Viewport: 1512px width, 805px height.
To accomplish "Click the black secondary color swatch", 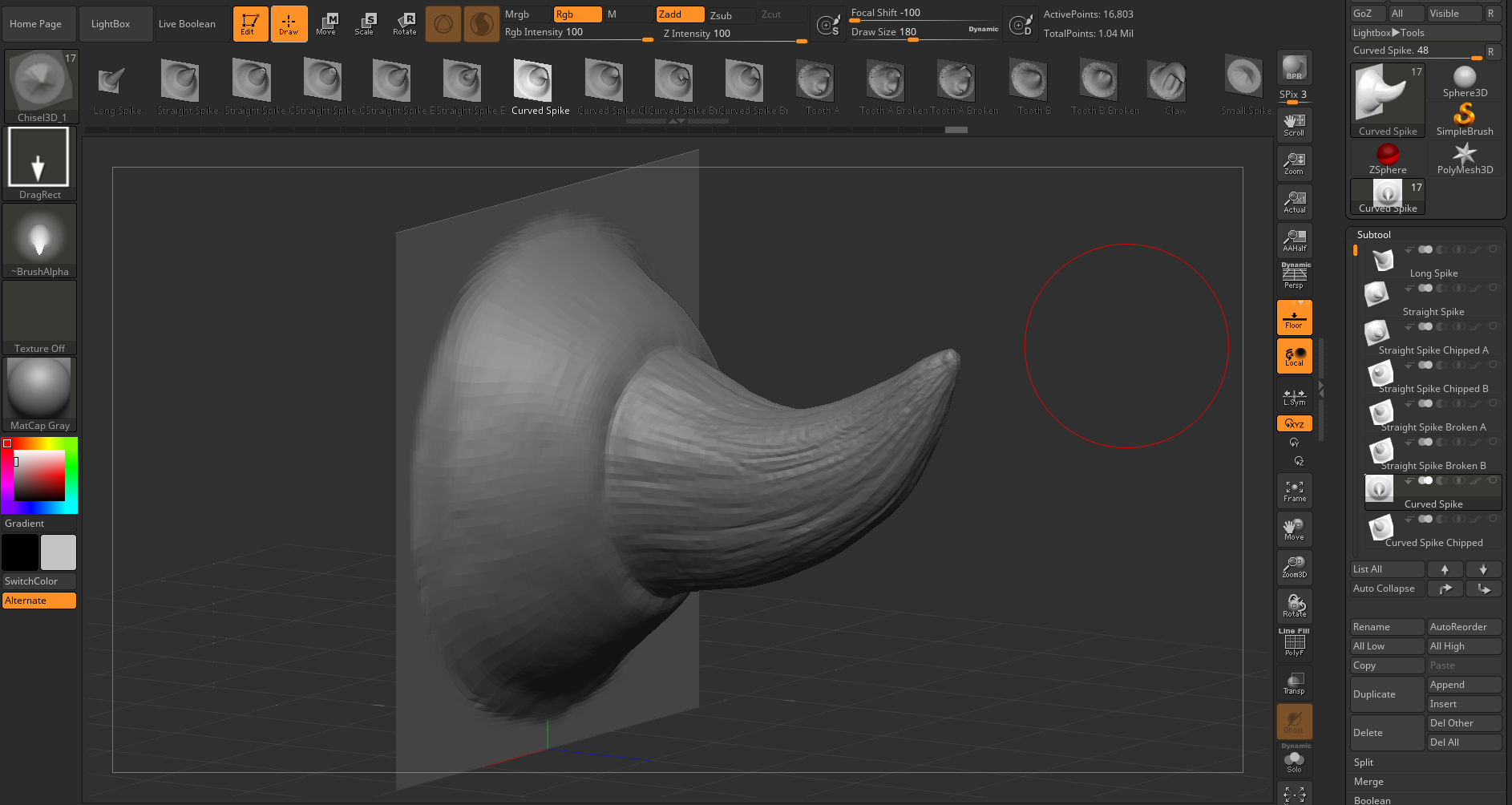I will (x=20, y=552).
